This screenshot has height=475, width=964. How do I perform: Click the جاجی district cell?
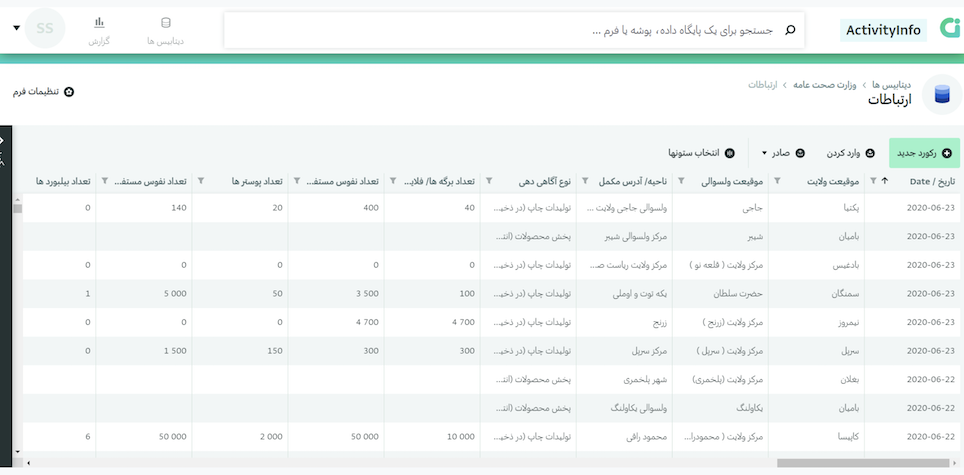[x=720, y=208]
